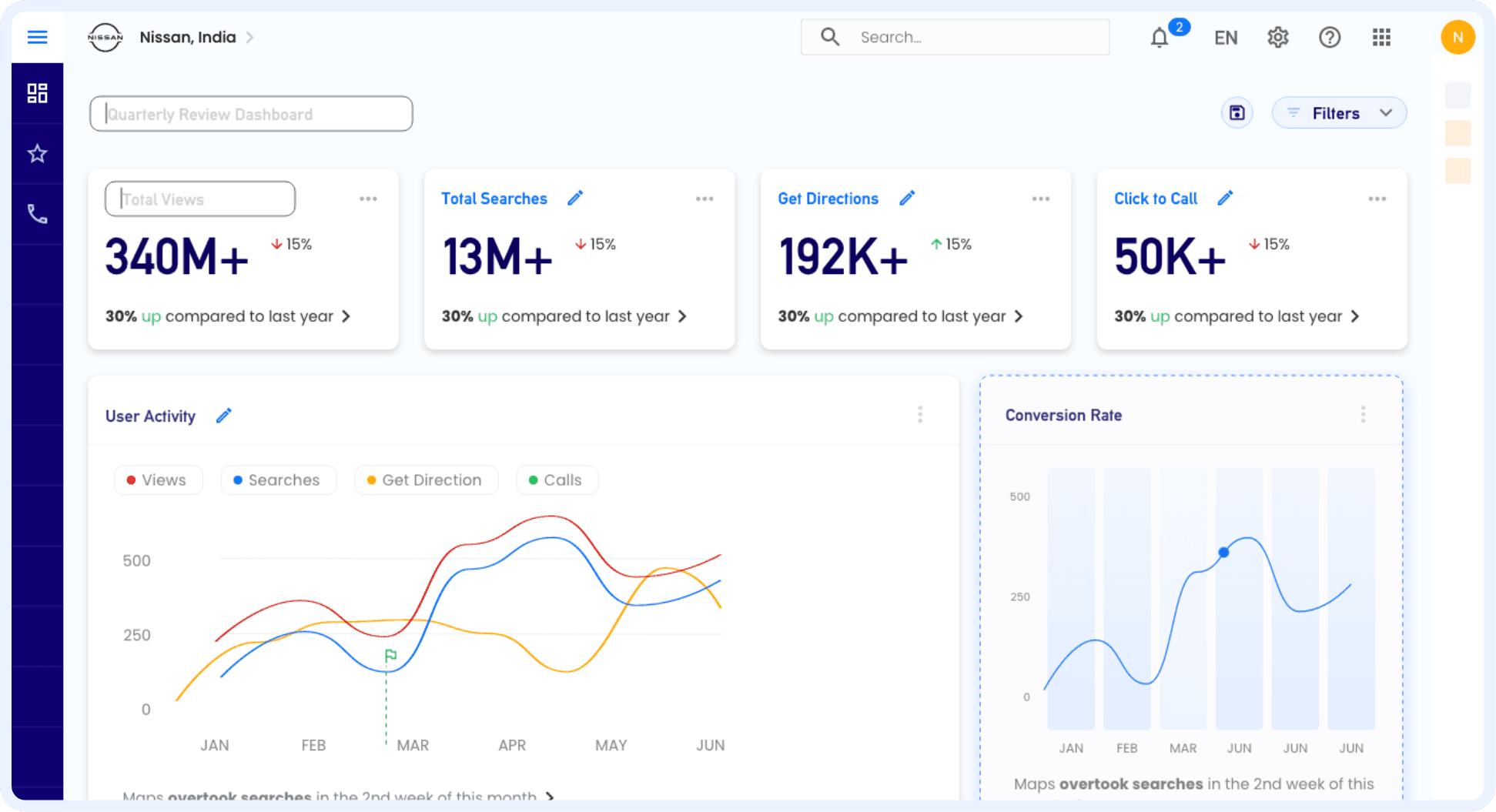Viewport: 1496px width, 812px height.
Task: Expand the Filters dropdown
Action: point(1339,113)
